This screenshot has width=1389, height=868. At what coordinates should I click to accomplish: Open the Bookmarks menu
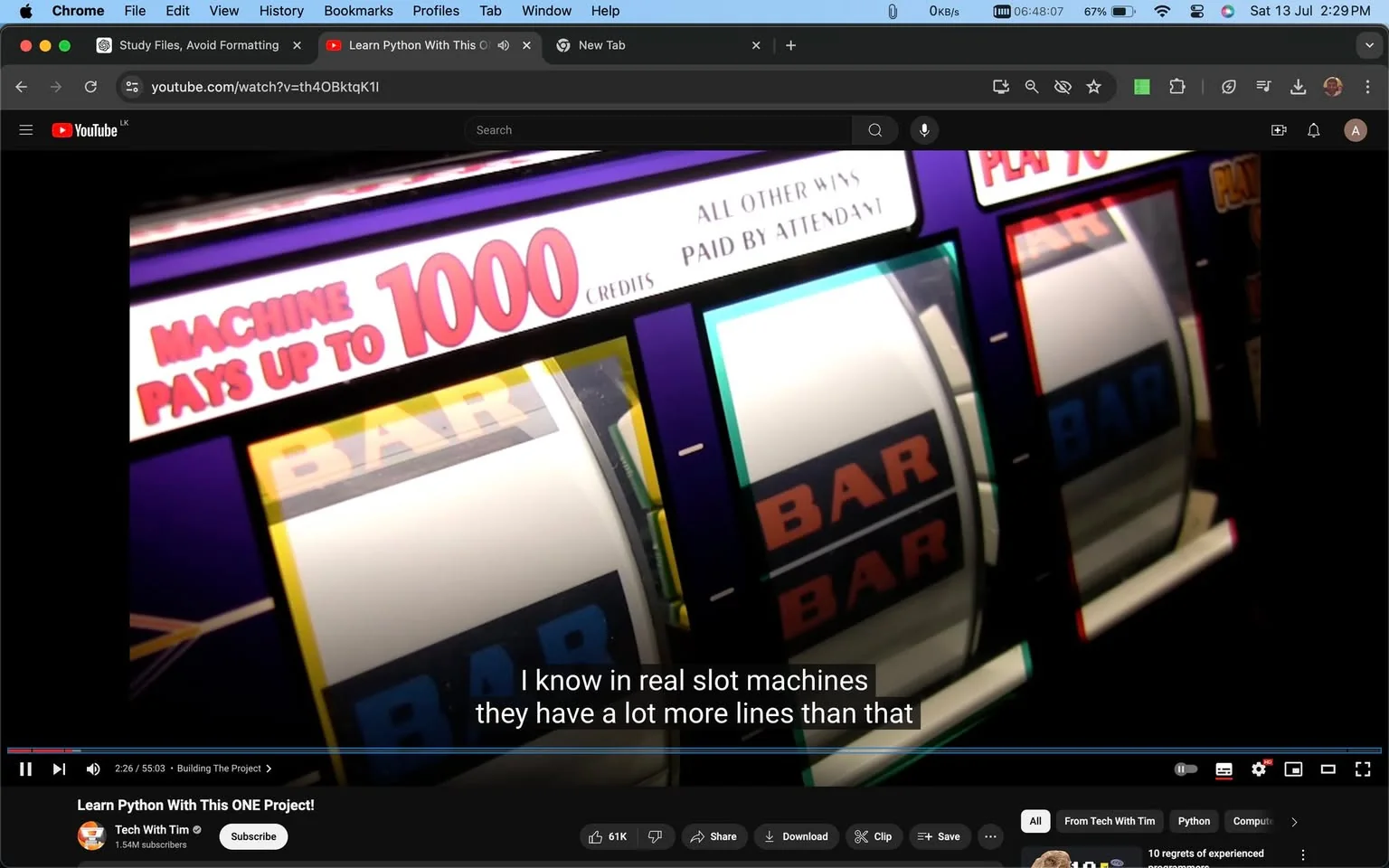pos(358,11)
